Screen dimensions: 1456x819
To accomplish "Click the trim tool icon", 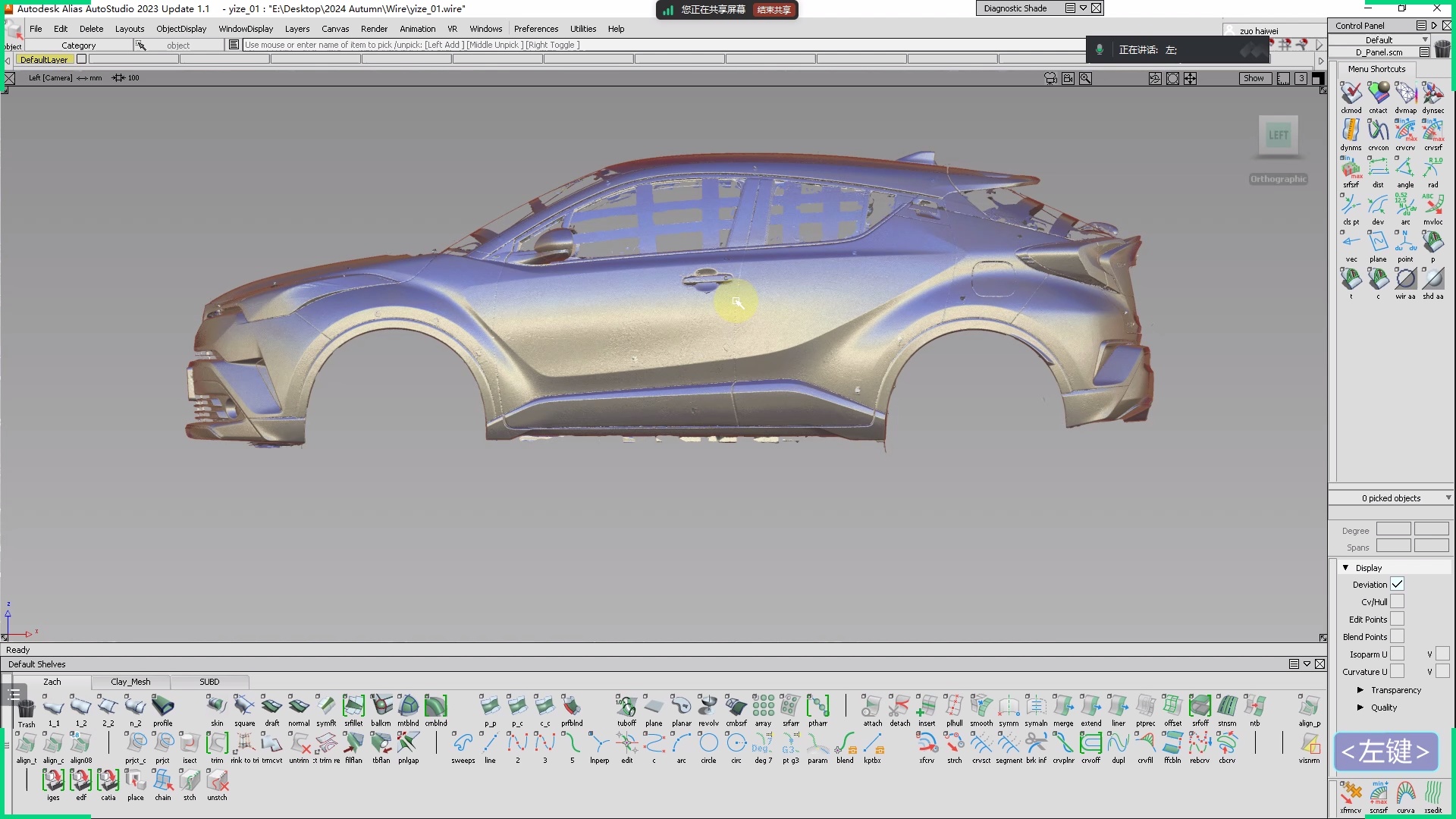I will (217, 744).
